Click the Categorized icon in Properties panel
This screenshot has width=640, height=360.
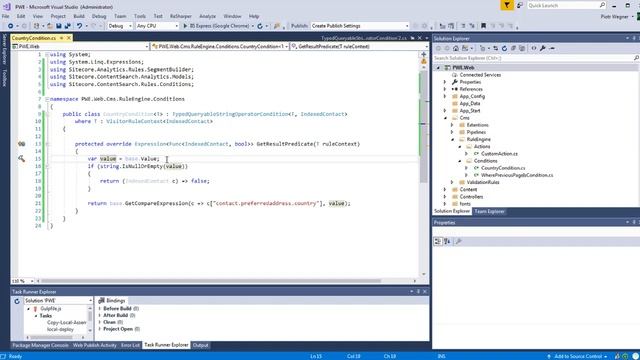(438, 242)
